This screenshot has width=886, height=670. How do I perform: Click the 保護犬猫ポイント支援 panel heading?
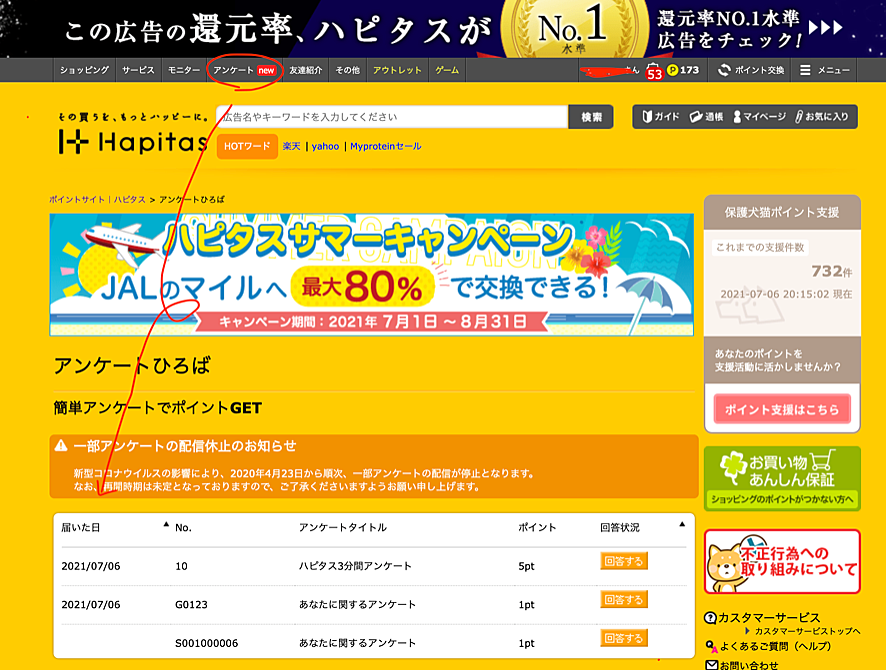pos(782,212)
